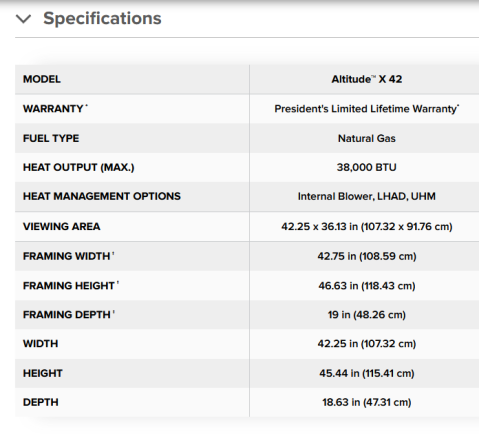This screenshot has height=434, width=480.
Task: Select the VIEWING AREA label
Action: point(62,227)
